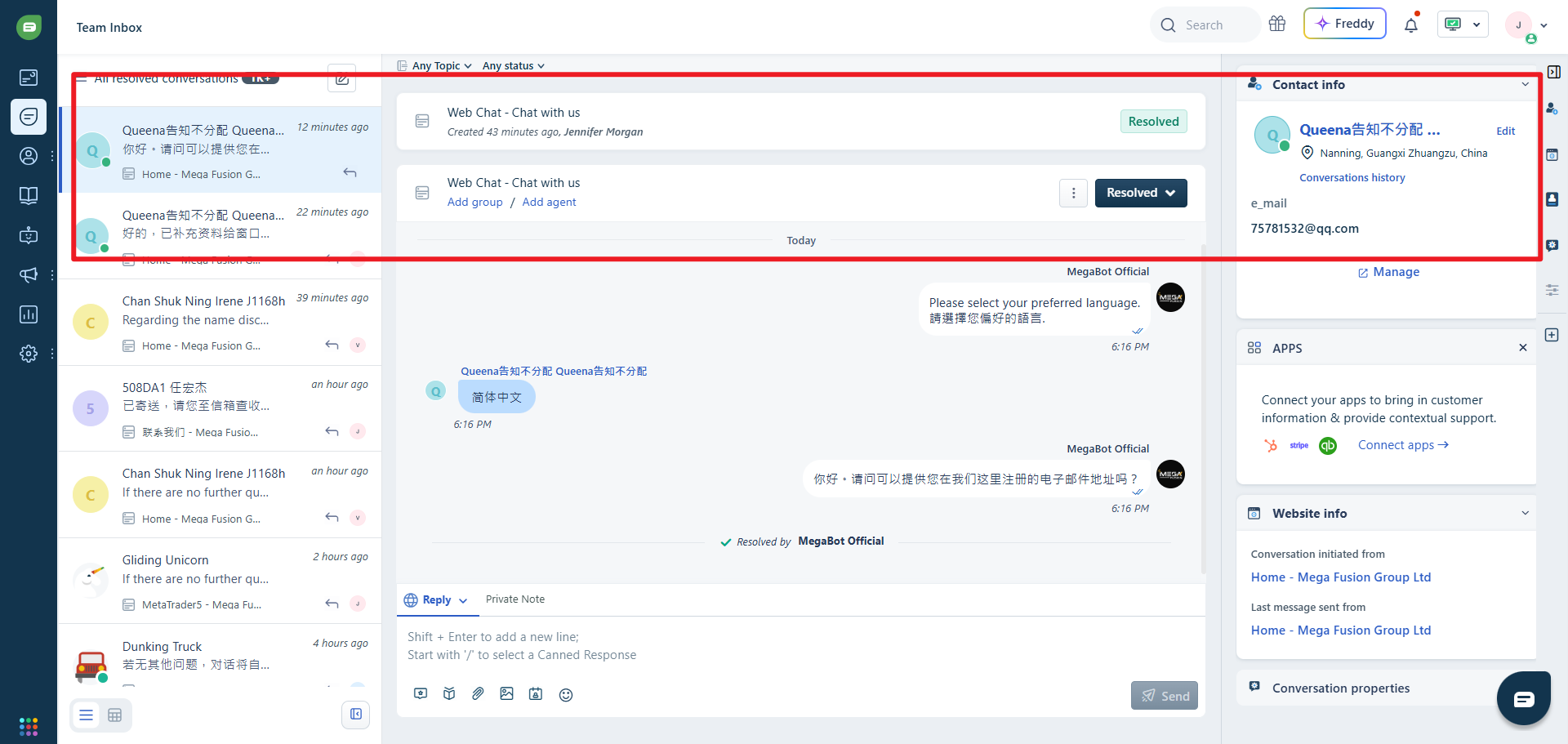Viewport: 1568px width, 744px height.
Task: Open the knowledge base book icon
Action: [x=29, y=195]
